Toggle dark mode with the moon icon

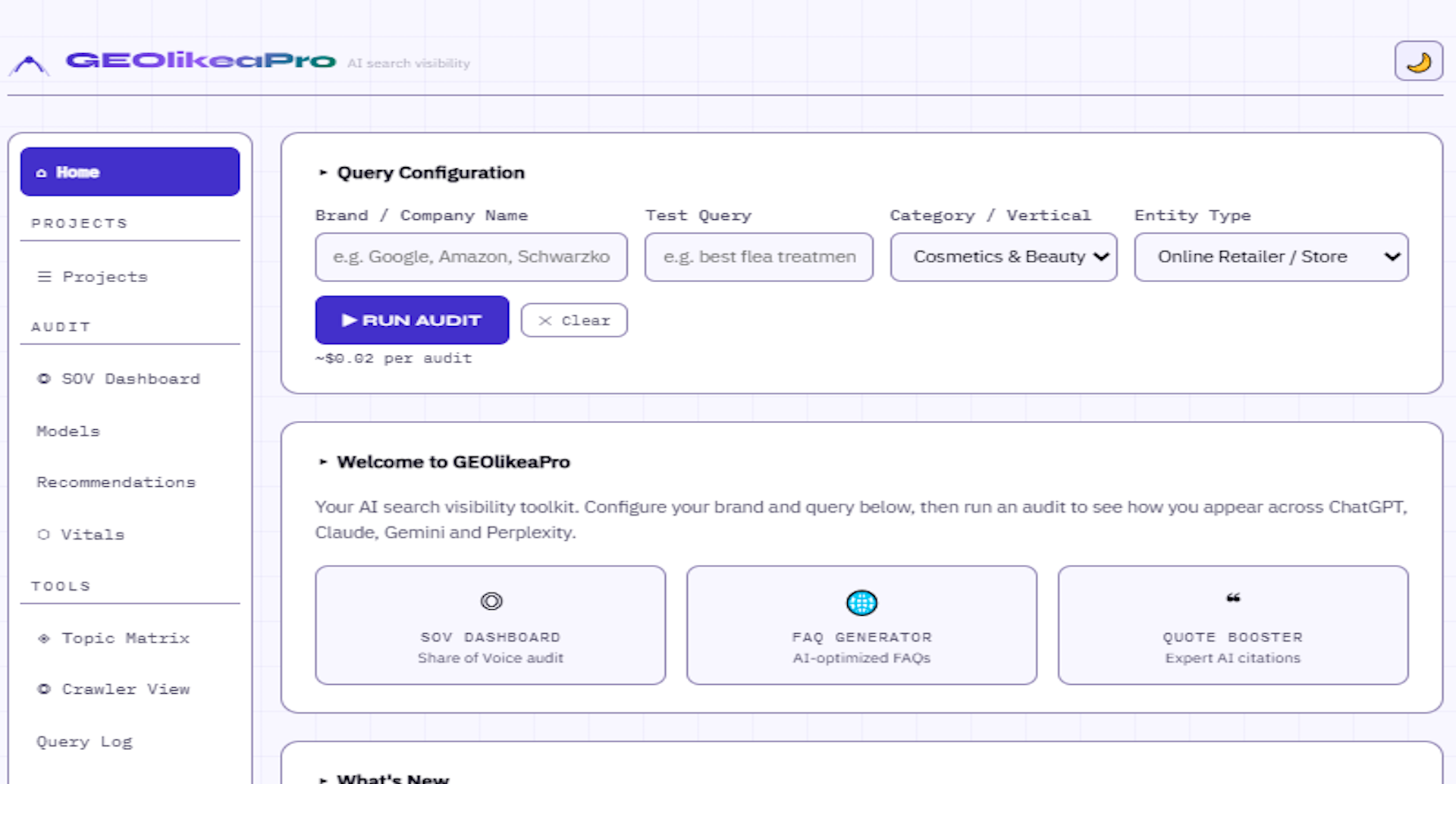point(1418,61)
